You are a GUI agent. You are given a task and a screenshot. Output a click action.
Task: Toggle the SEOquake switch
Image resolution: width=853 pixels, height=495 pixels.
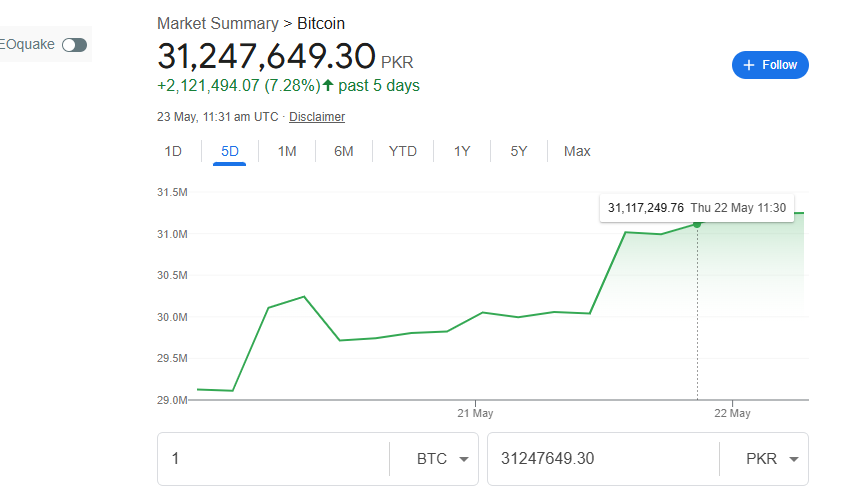pyautogui.click(x=74, y=45)
